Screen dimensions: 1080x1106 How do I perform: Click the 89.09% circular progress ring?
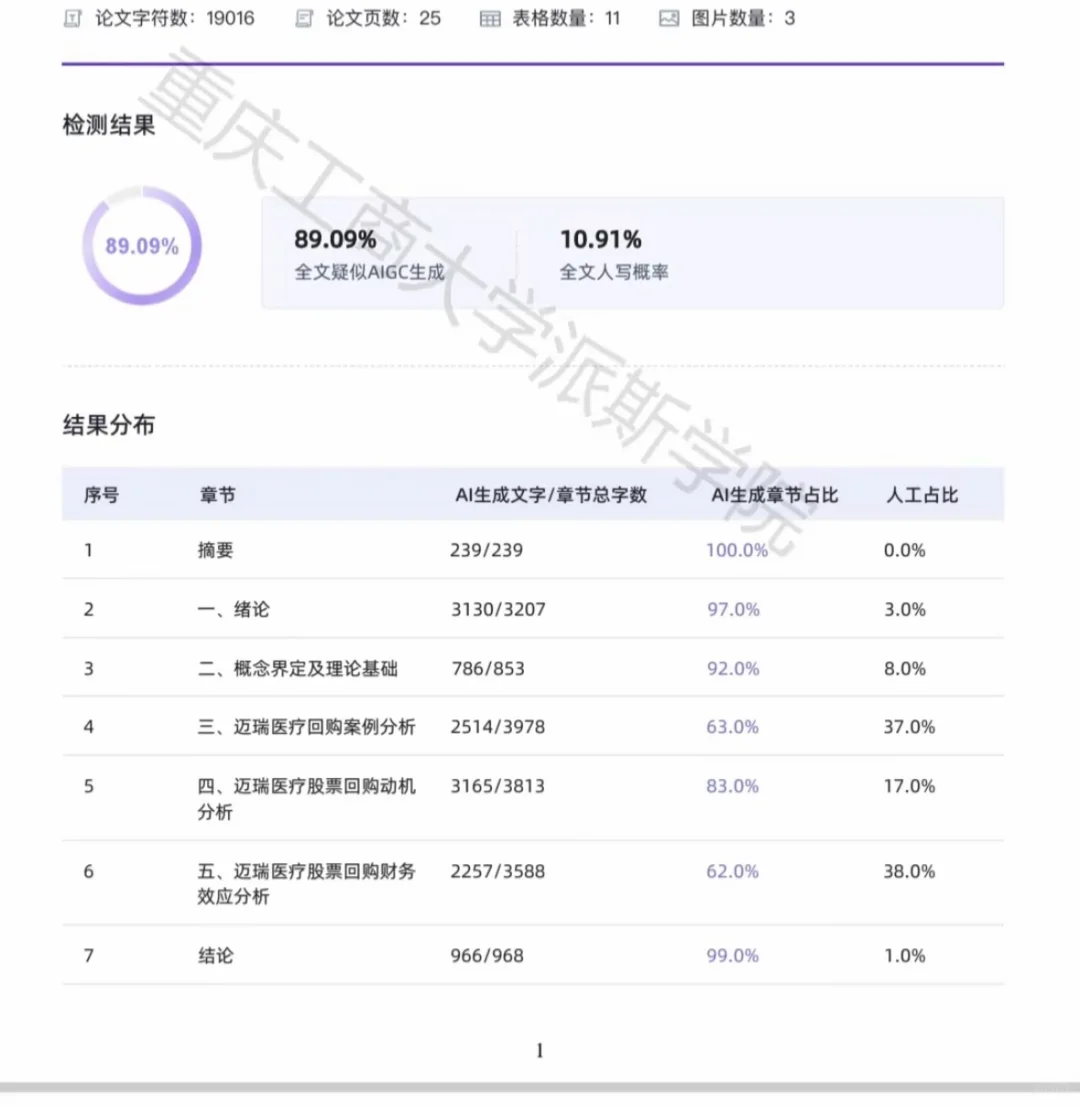142,245
